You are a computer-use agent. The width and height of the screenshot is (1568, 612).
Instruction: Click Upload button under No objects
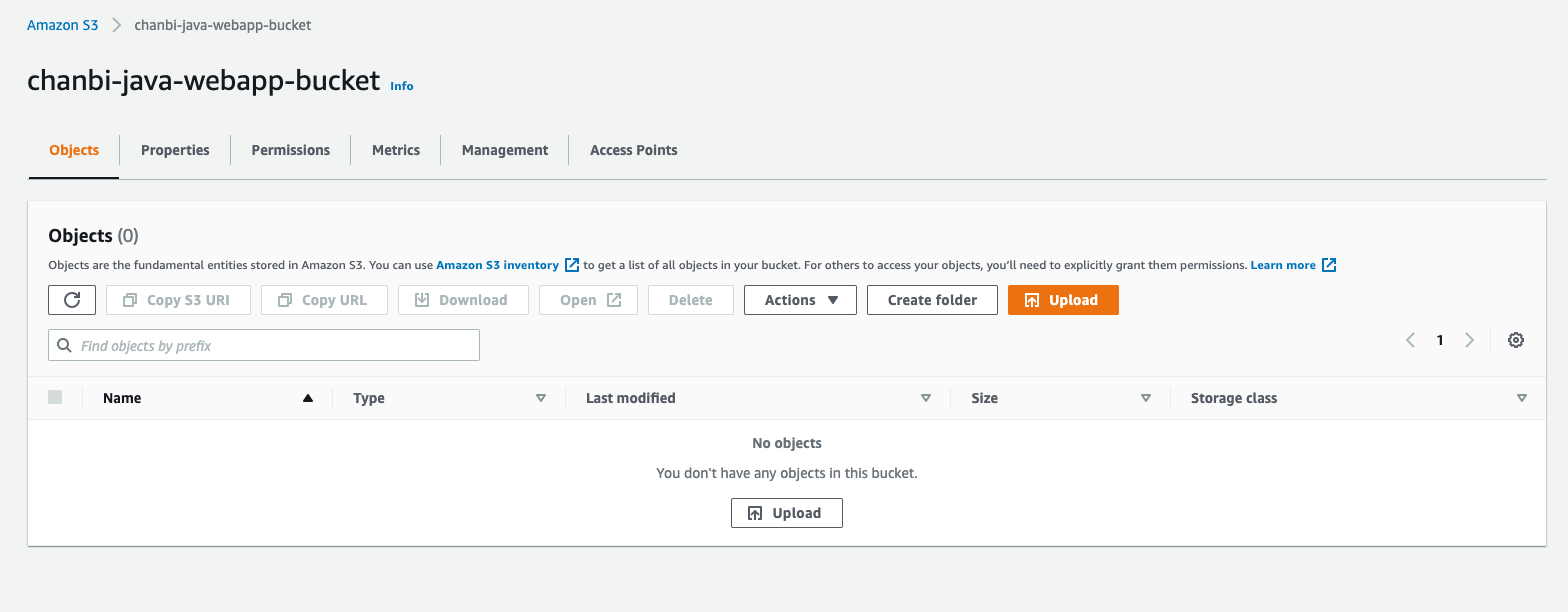click(787, 513)
